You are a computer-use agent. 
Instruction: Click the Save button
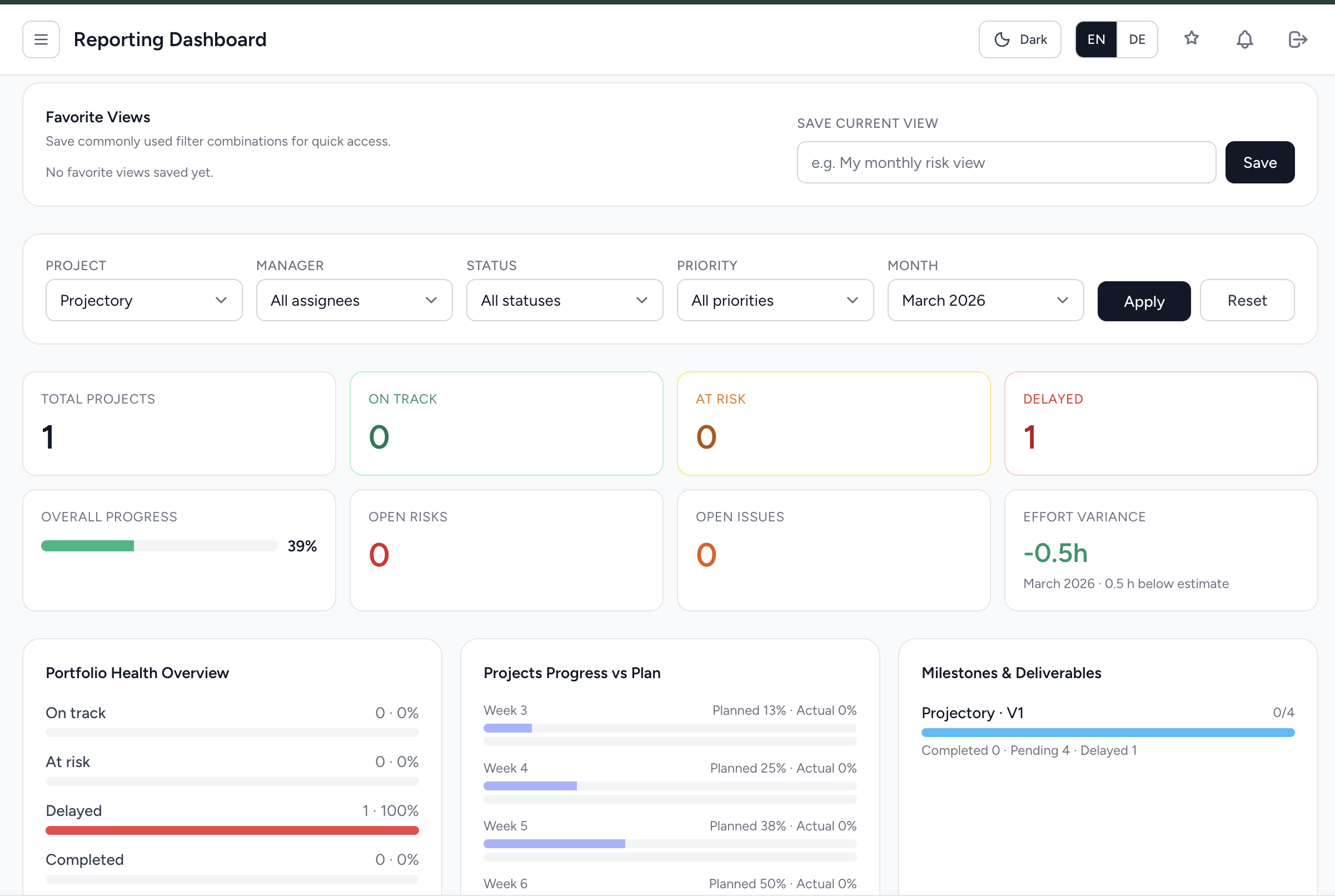[1259, 162]
